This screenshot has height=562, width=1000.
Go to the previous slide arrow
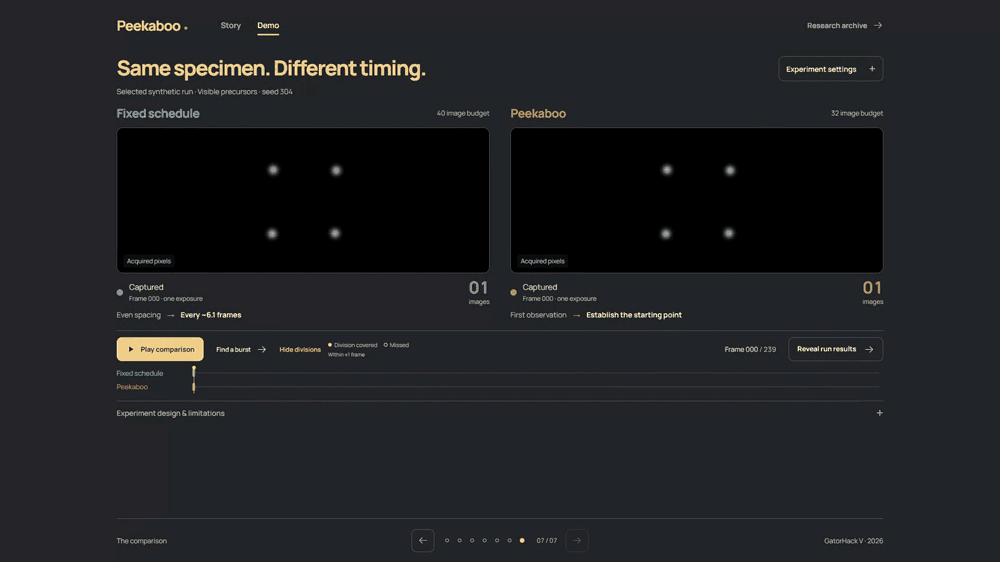pos(423,540)
